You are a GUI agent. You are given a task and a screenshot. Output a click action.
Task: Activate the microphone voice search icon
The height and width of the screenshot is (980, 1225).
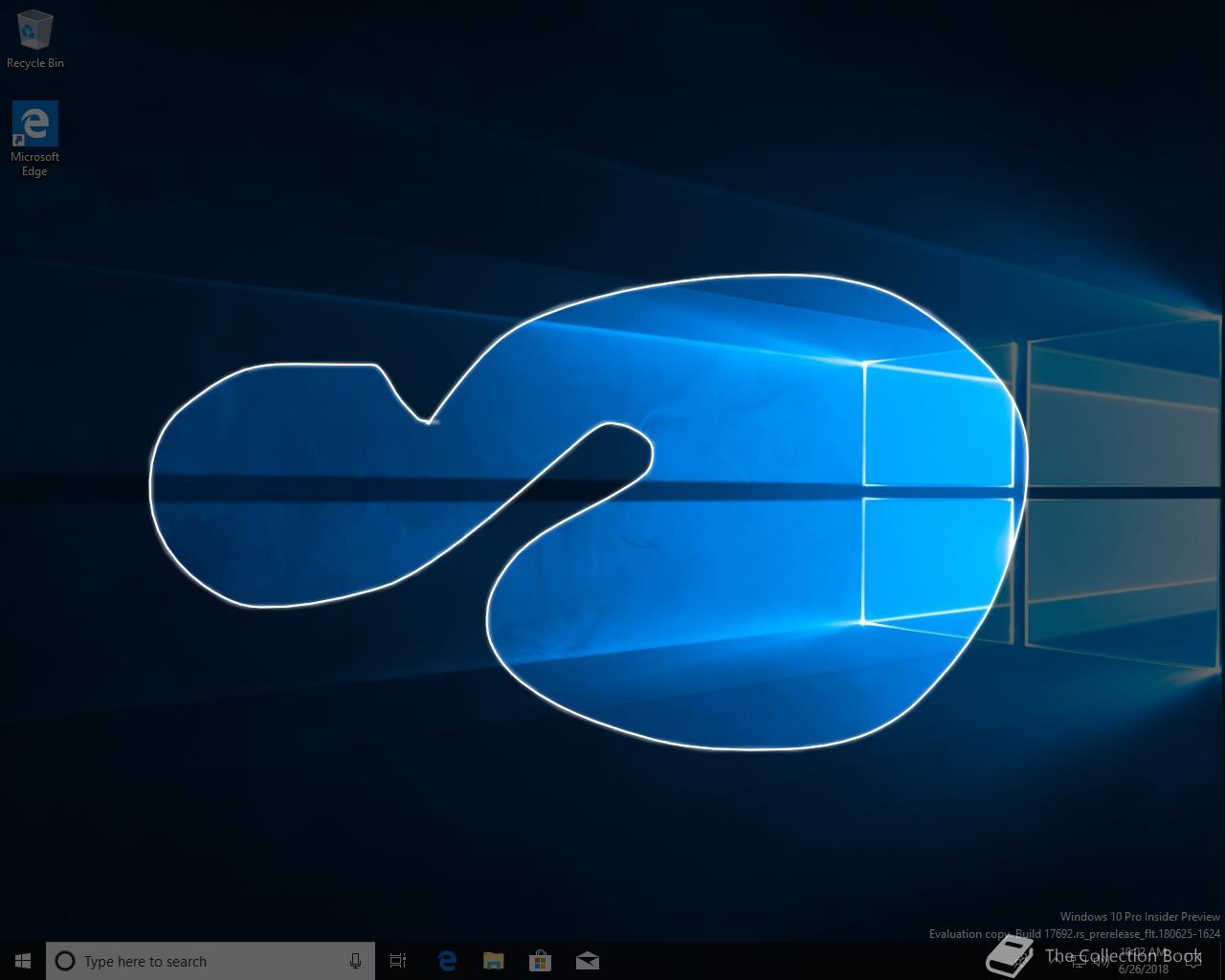[355, 961]
